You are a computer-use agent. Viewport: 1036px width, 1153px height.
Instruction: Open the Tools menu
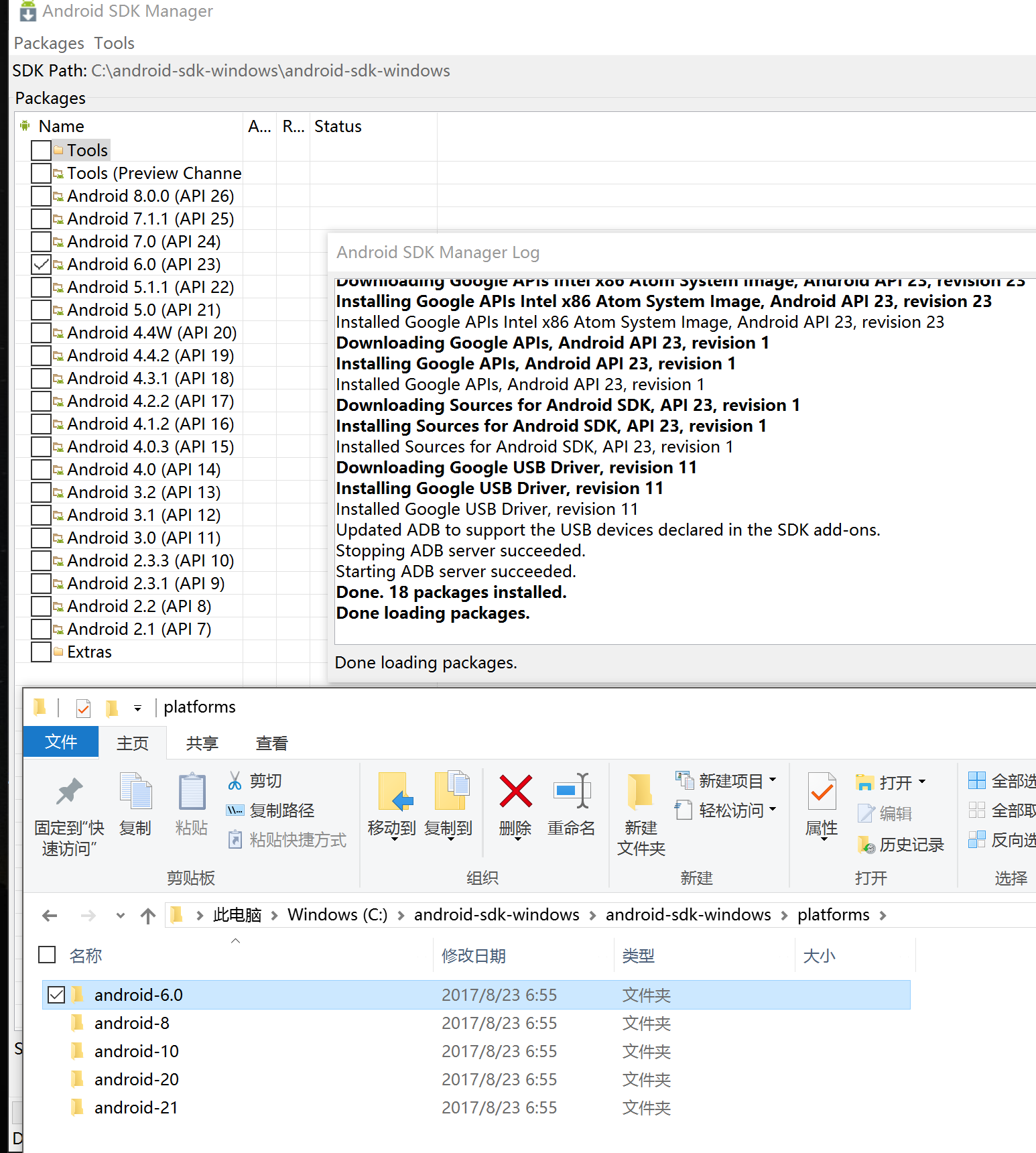pyautogui.click(x=114, y=44)
